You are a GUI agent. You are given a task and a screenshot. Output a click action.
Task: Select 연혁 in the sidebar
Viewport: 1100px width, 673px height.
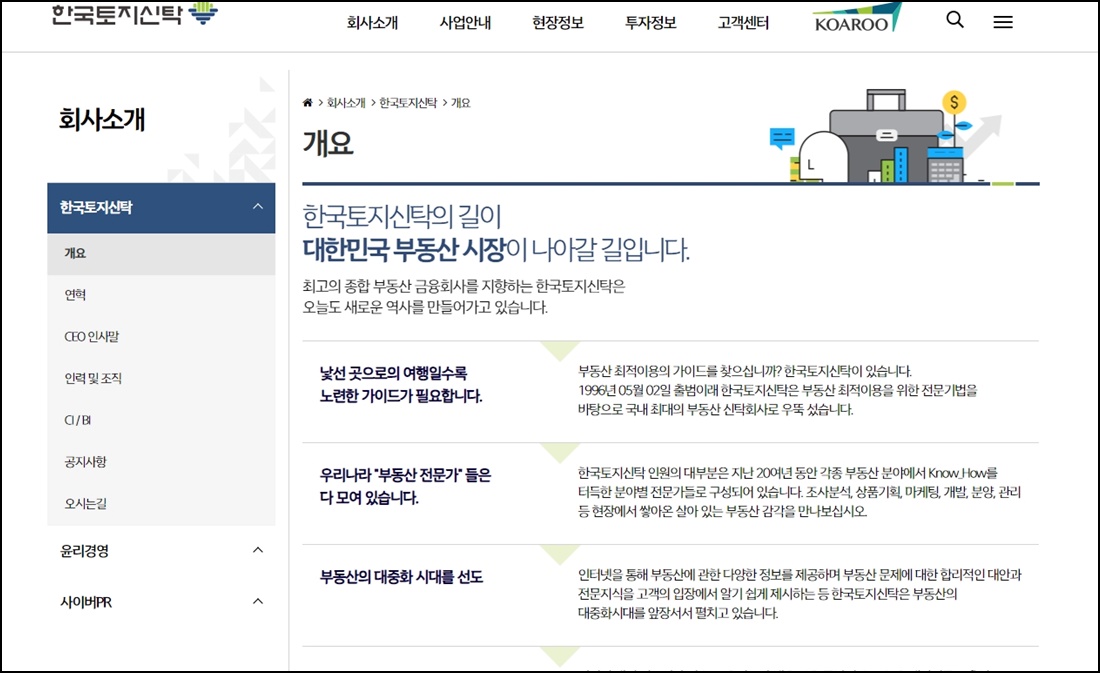point(75,295)
